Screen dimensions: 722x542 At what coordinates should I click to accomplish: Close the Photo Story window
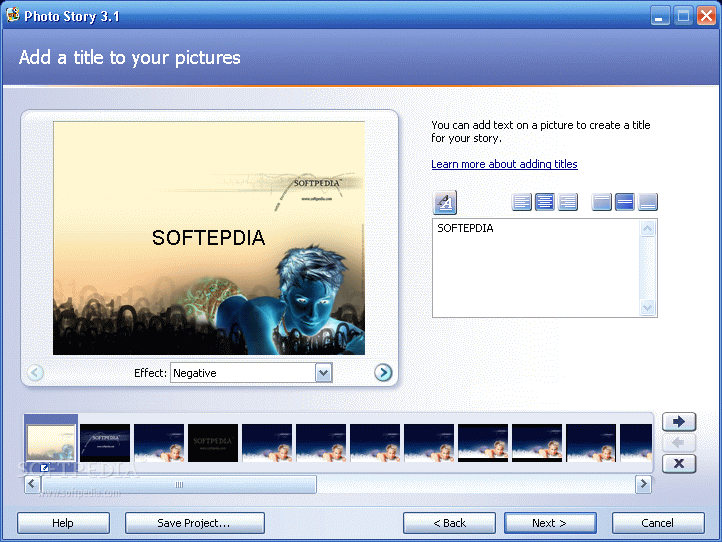pos(706,16)
